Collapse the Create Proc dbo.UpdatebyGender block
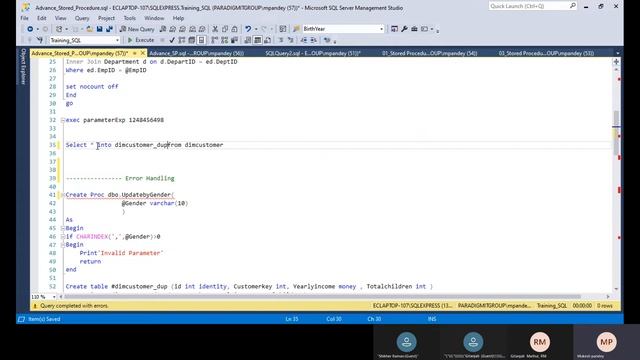 [62, 195]
